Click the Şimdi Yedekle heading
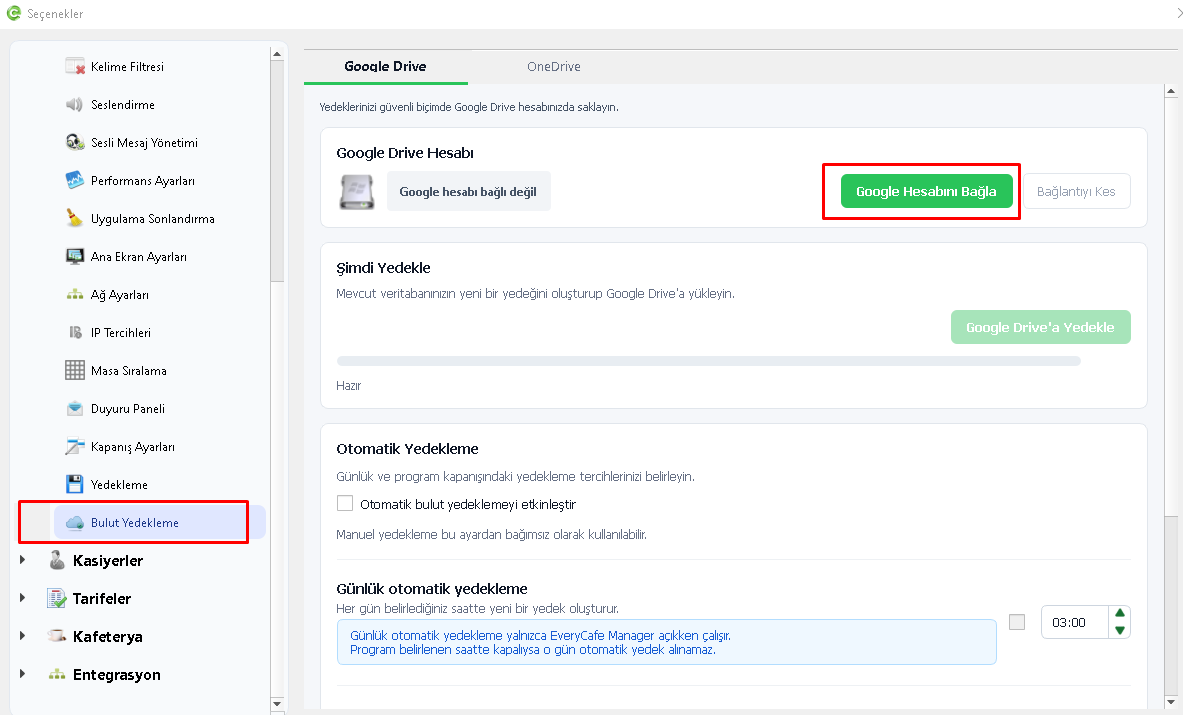1183x715 pixels. click(x=383, y=268)
